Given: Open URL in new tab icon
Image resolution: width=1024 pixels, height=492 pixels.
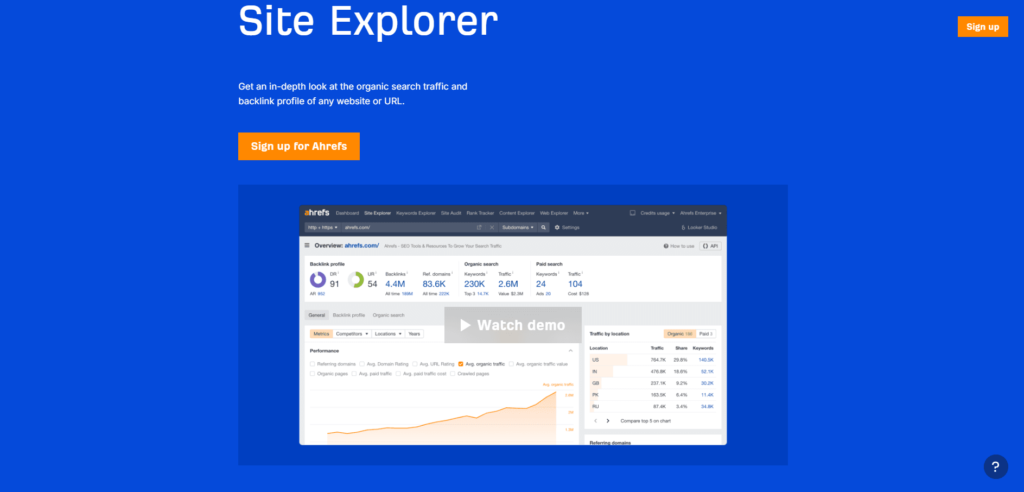Looking at the screenshot, I should click(479, 227).
